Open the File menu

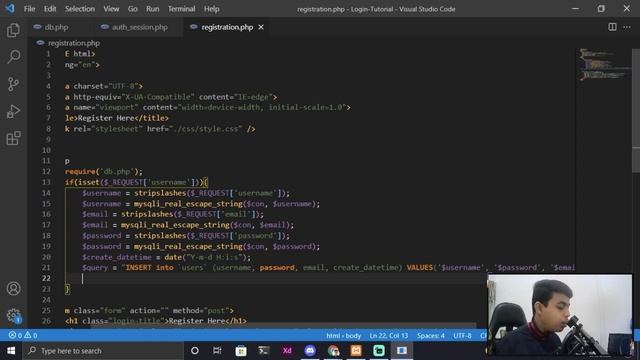[29, 9]
